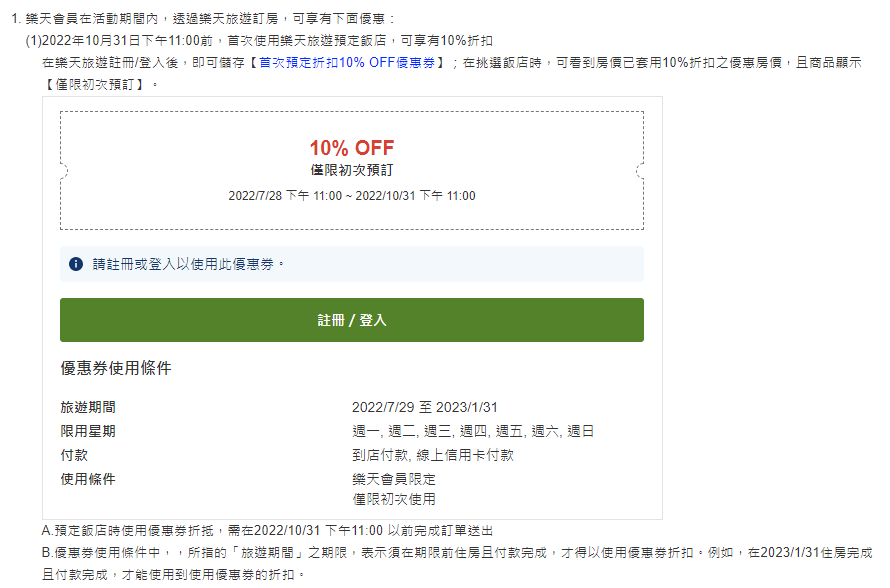Click the red 10% OFF coupon title
Screen dimensions: 890x588
[x=352, y=148]
